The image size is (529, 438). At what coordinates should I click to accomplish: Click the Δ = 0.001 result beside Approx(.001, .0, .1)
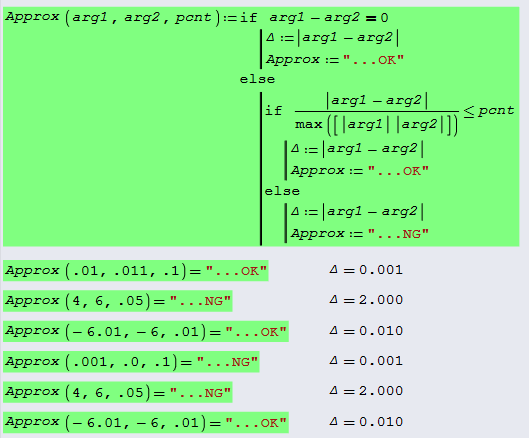[366, 361]
